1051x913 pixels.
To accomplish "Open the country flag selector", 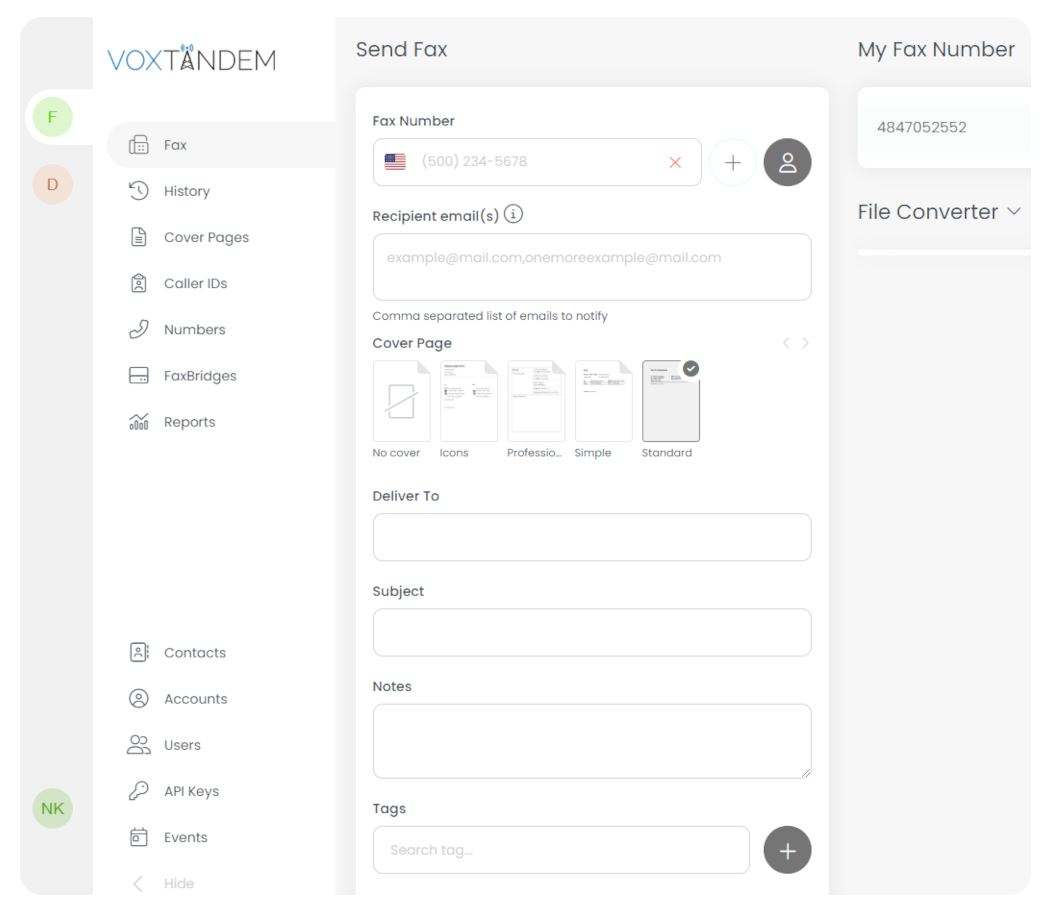I will 394,161.
